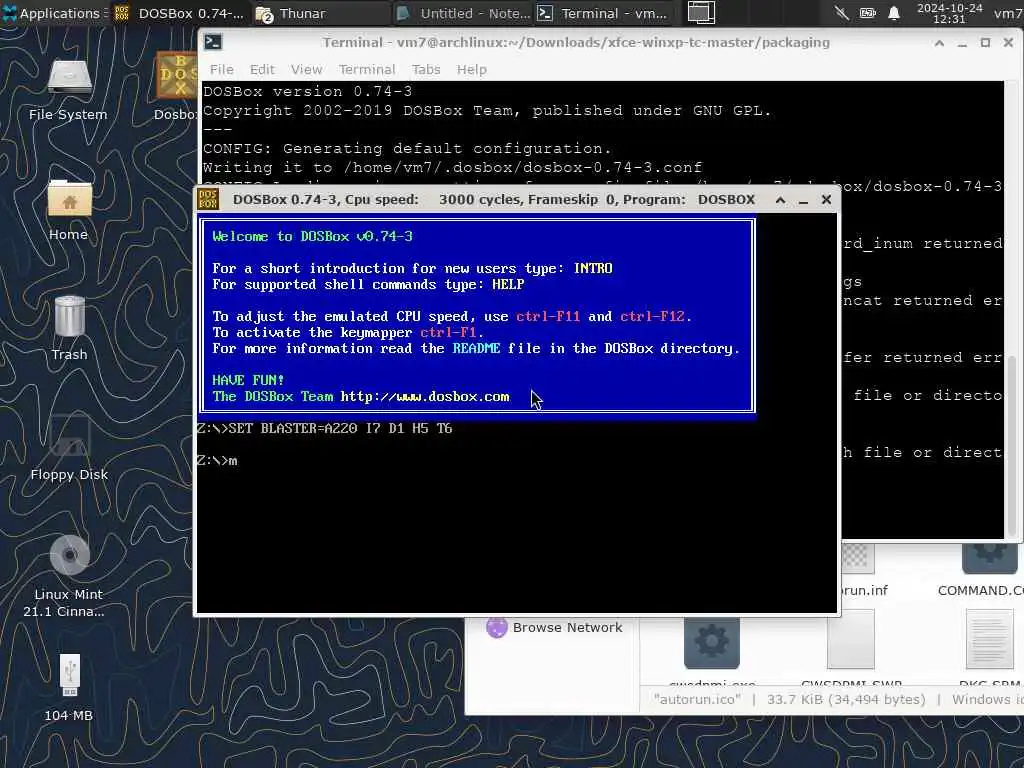Click the Thunar status bar file size text
The height and width of the screenshot is (768, 1024).
pyautogui.click(x=846, y=699)
